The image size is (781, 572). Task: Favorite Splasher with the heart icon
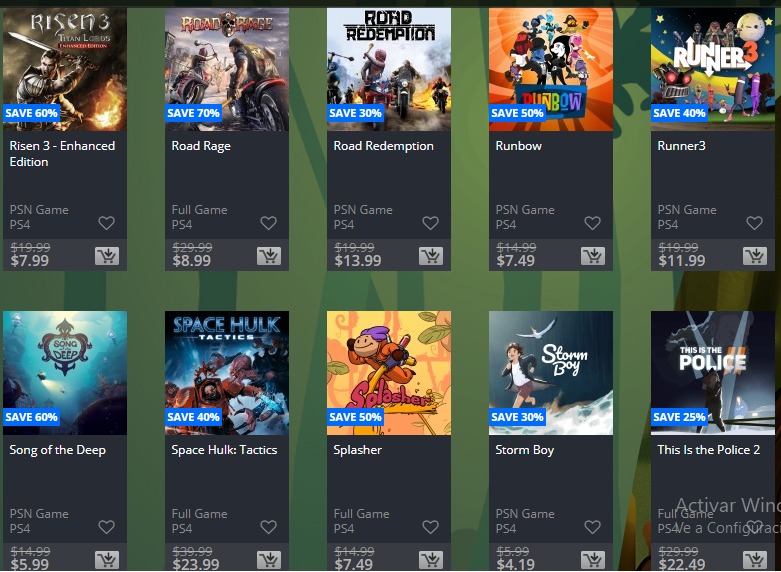430,527
